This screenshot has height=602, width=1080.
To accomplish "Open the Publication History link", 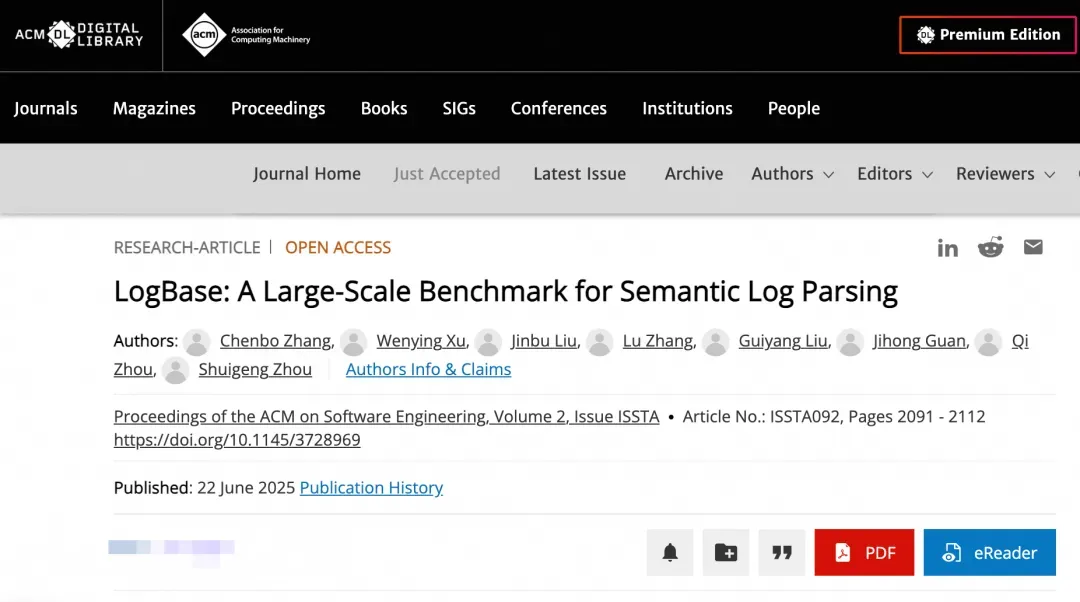I will click(x=371, y=488).
